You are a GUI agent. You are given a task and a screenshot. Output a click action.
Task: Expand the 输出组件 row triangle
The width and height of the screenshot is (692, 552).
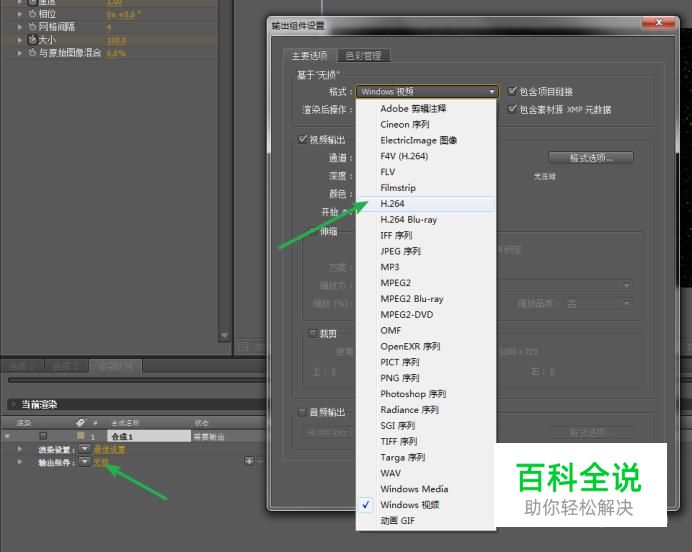[20, 462]
